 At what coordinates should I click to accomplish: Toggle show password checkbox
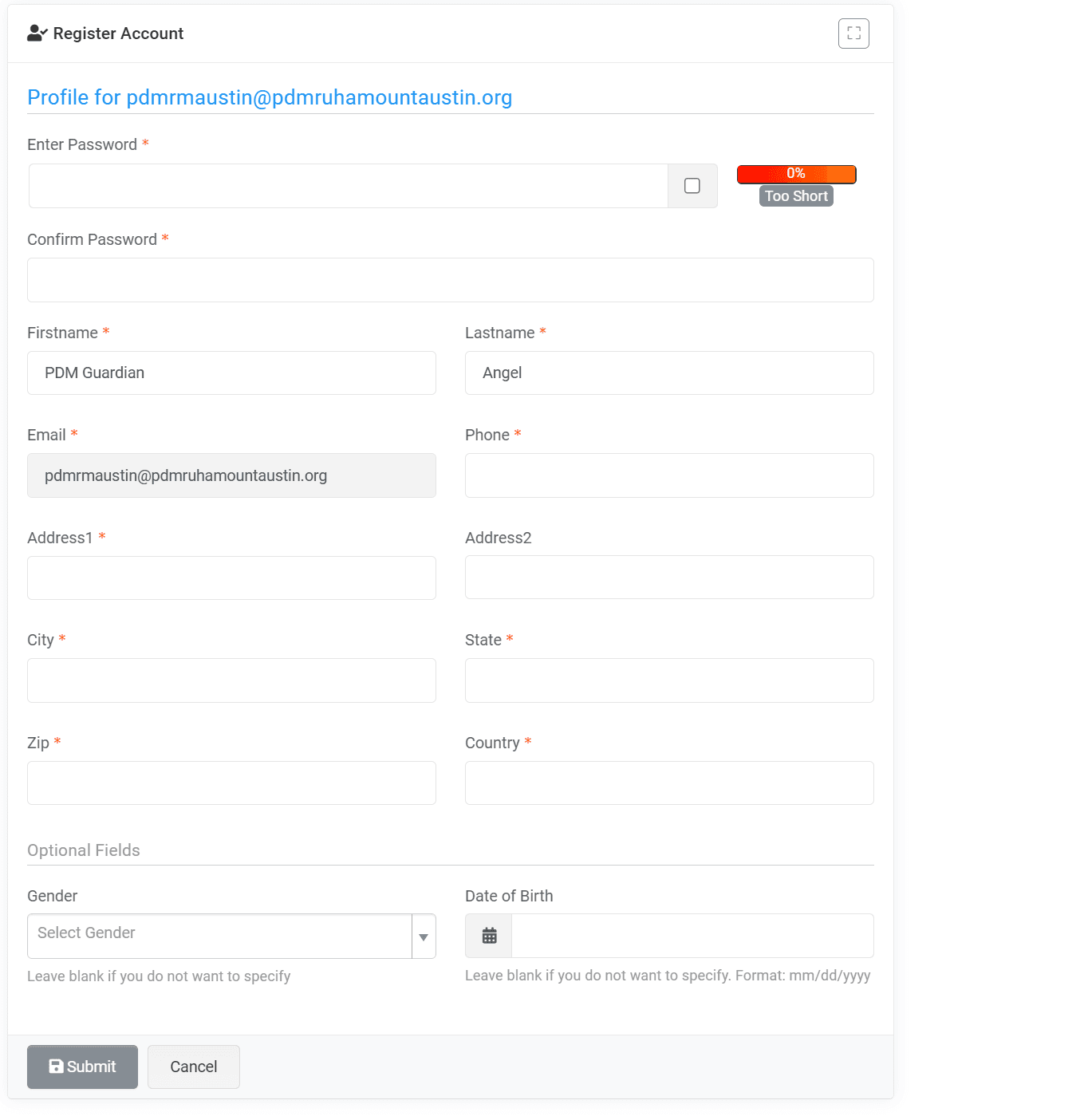692,186
